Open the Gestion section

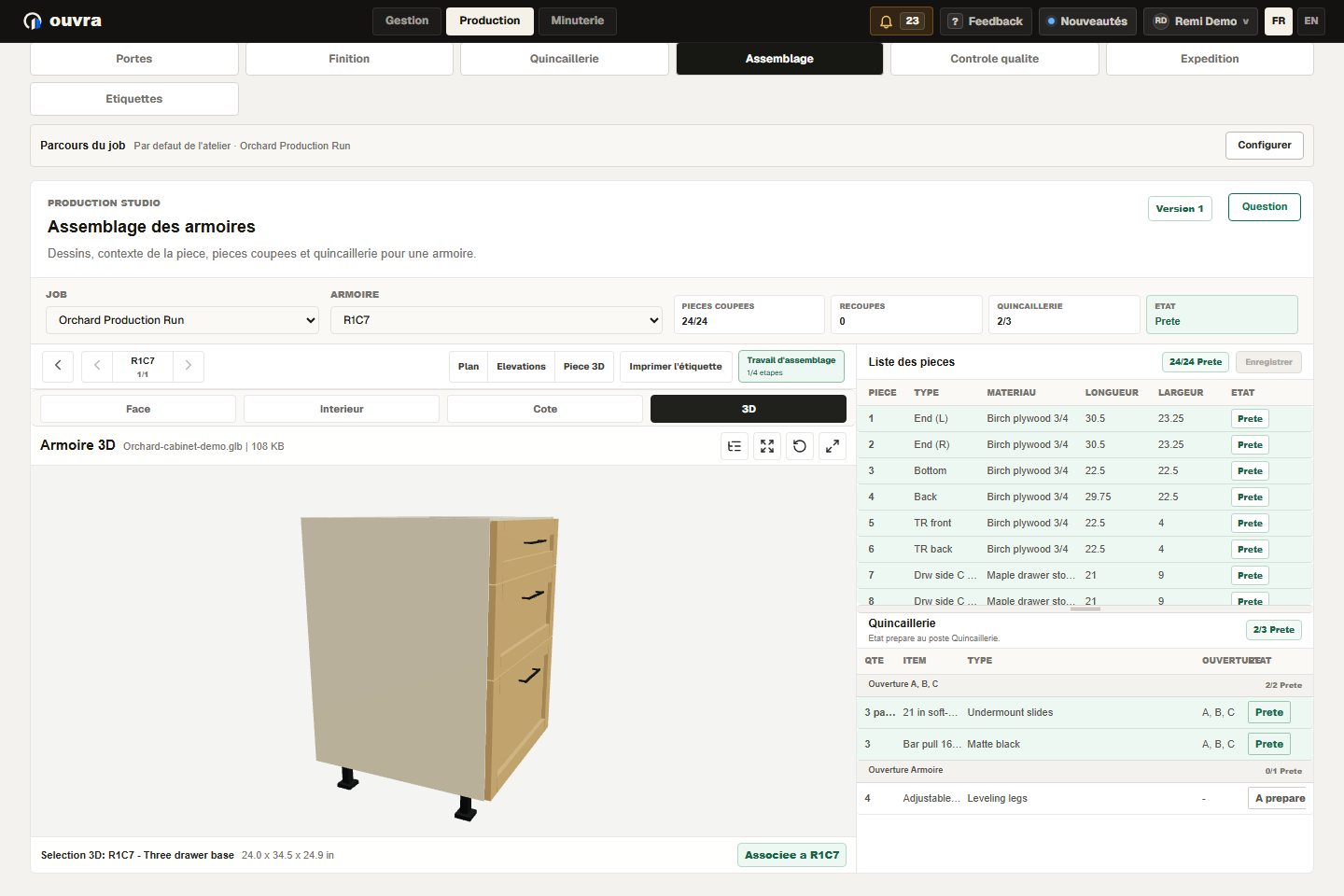(407, 21)
